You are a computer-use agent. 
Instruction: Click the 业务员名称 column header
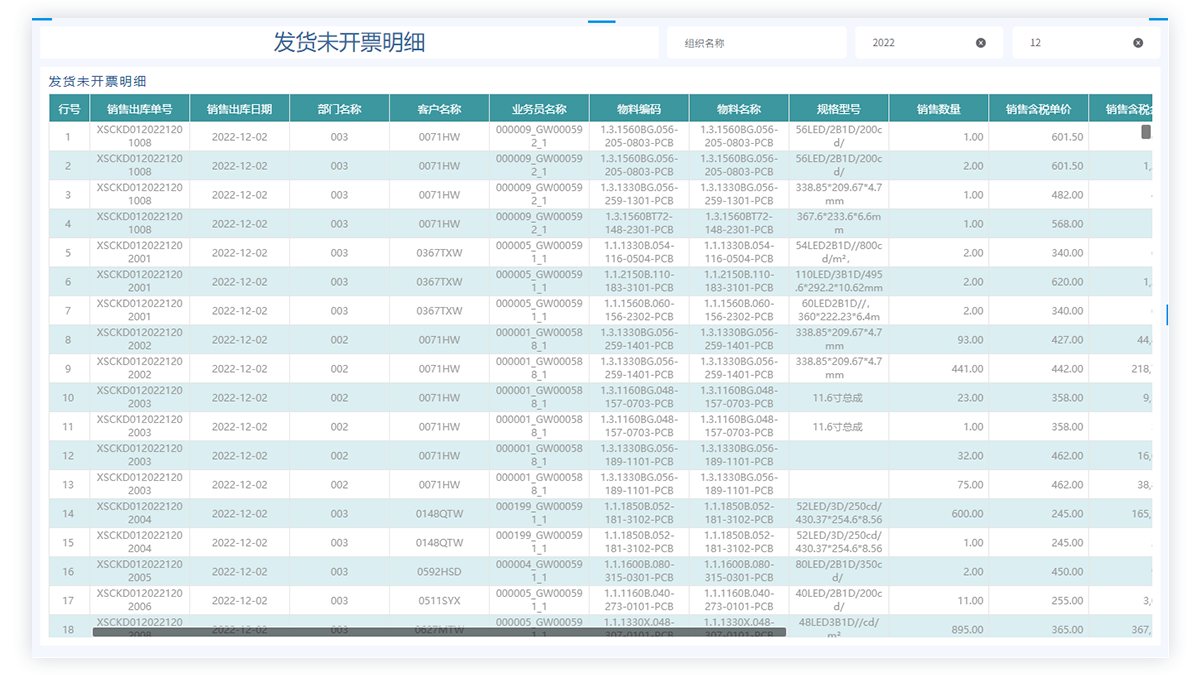pos(539,109)
